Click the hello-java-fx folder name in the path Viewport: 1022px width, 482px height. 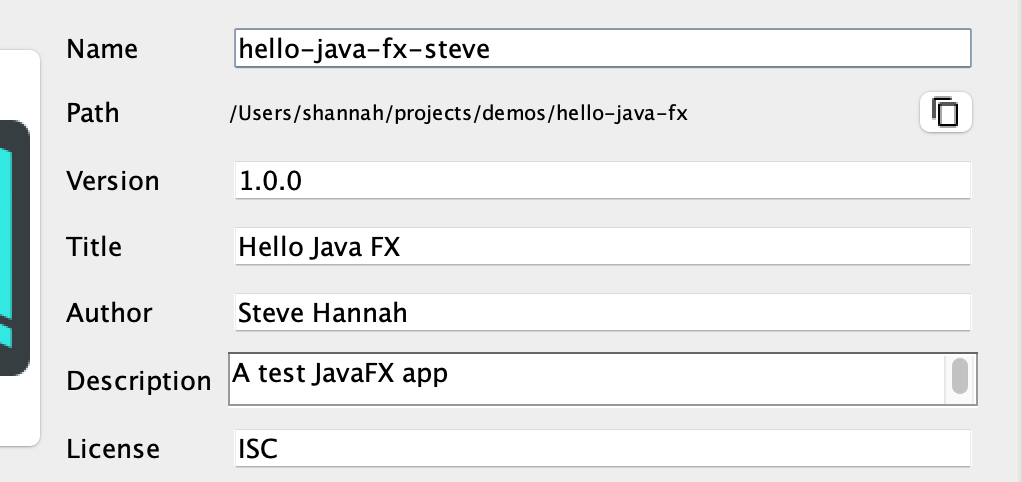[x=622, y=113]
